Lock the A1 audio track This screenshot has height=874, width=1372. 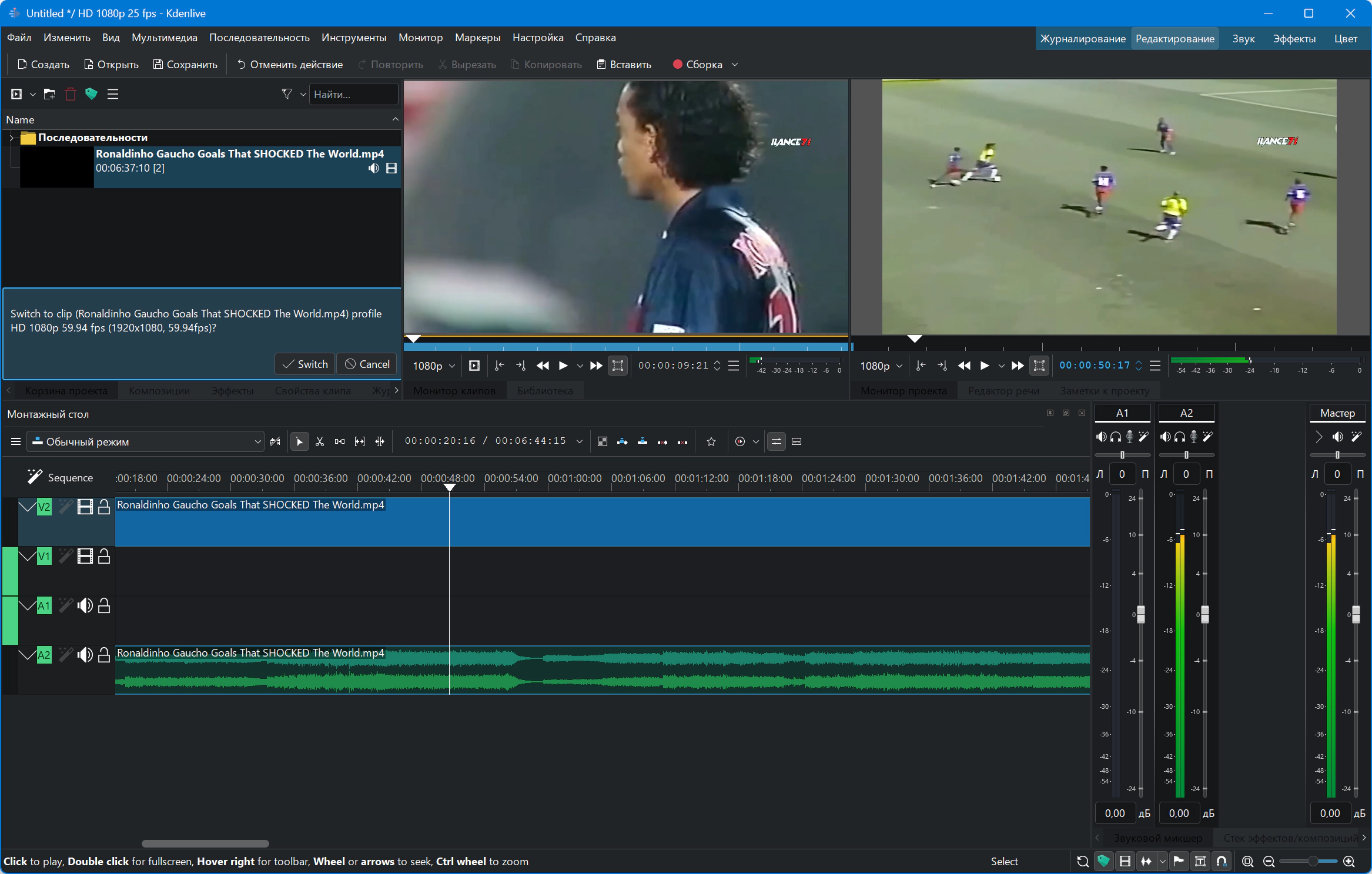click(104, 605)
